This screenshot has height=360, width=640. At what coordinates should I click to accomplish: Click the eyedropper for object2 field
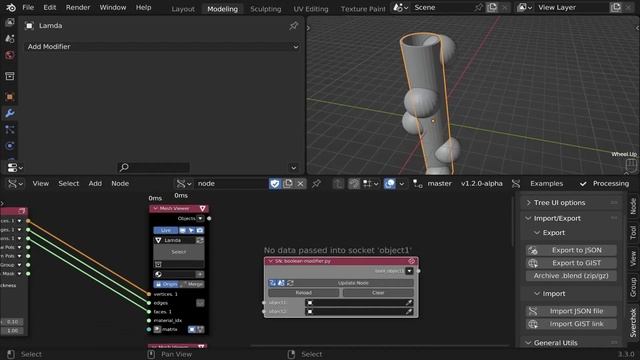pos(409,311)
